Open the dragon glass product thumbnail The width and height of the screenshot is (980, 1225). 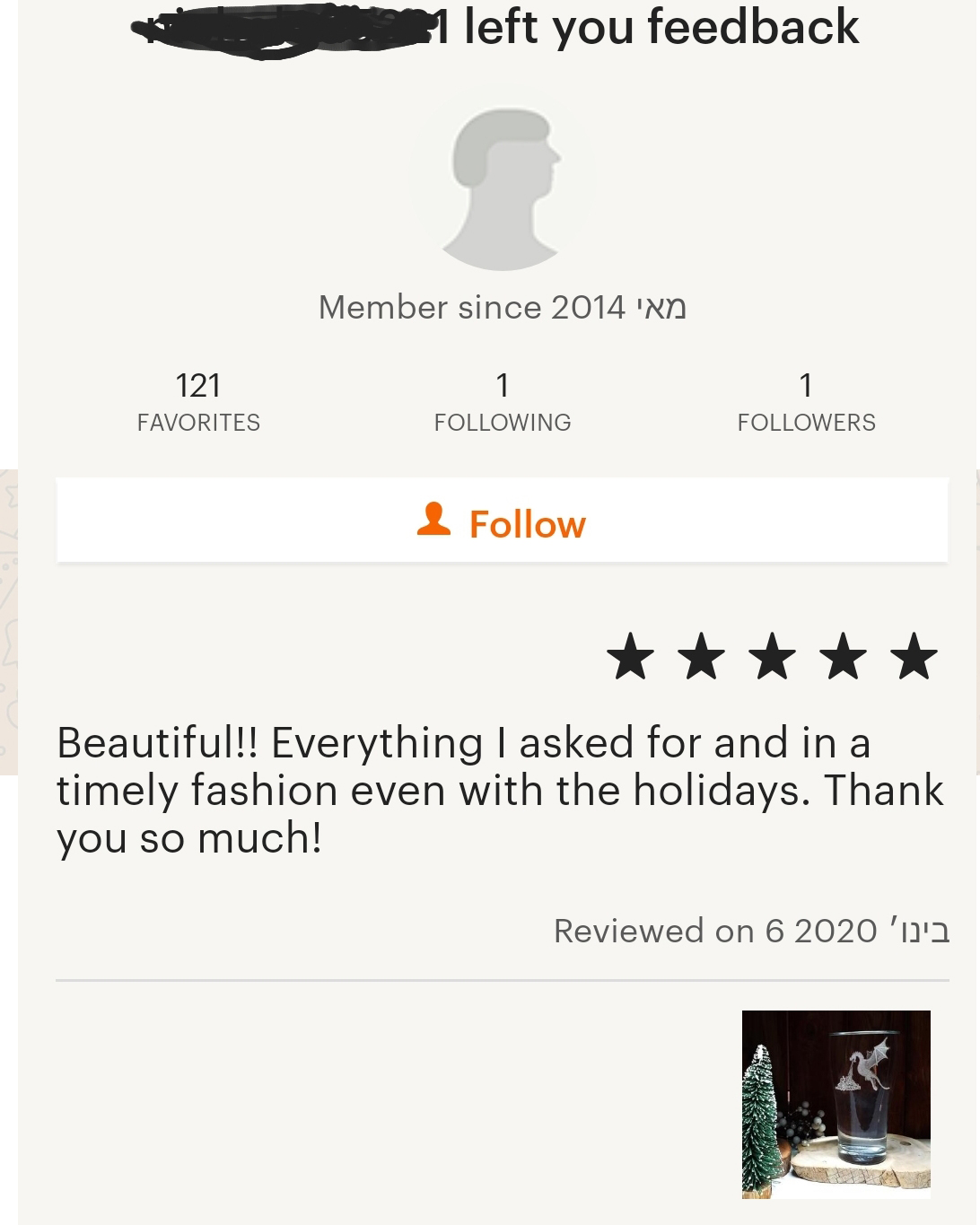836,1105
